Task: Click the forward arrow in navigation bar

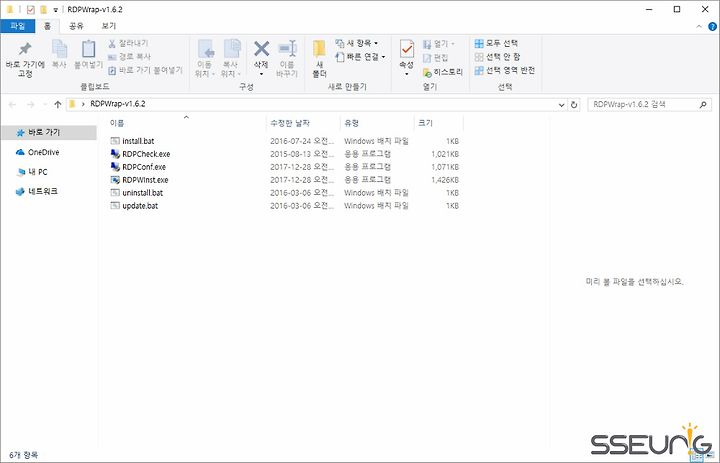Action: [x=30, y=105]
